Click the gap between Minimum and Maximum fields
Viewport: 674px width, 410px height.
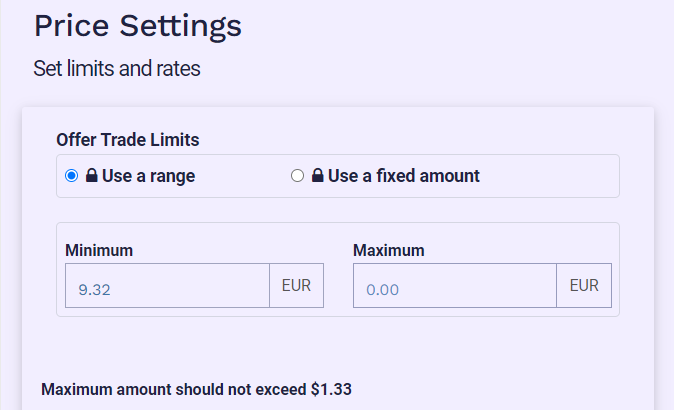click(x=338, y=285)
